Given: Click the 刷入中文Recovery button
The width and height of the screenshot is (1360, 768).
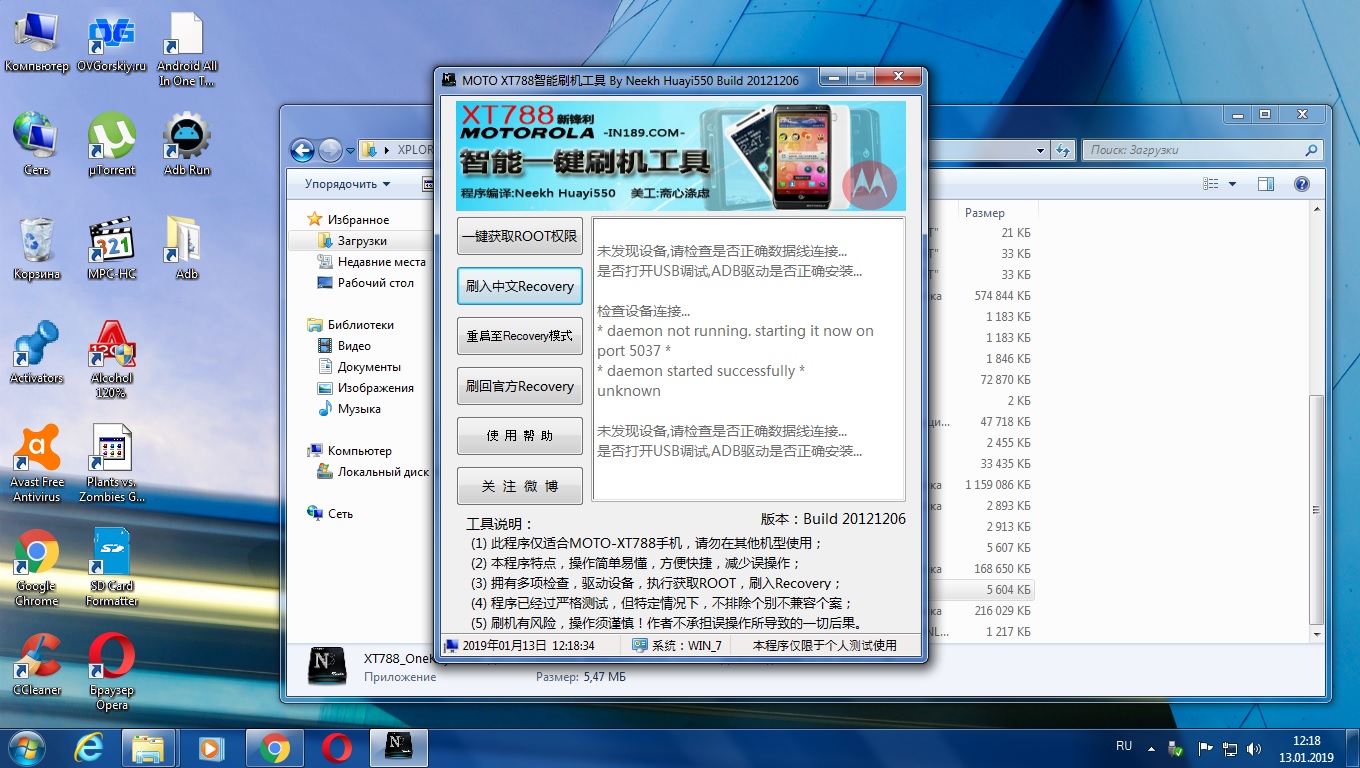Looking at the screenshot, I should pyautogui.click(x=520, y=286).
